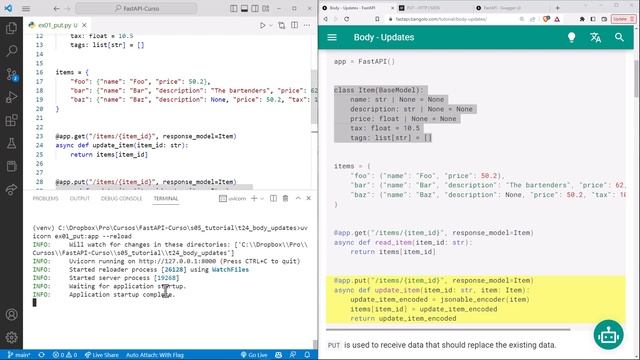
Task: Expand the run button dropdown arrow
Action: coord(271,25)
